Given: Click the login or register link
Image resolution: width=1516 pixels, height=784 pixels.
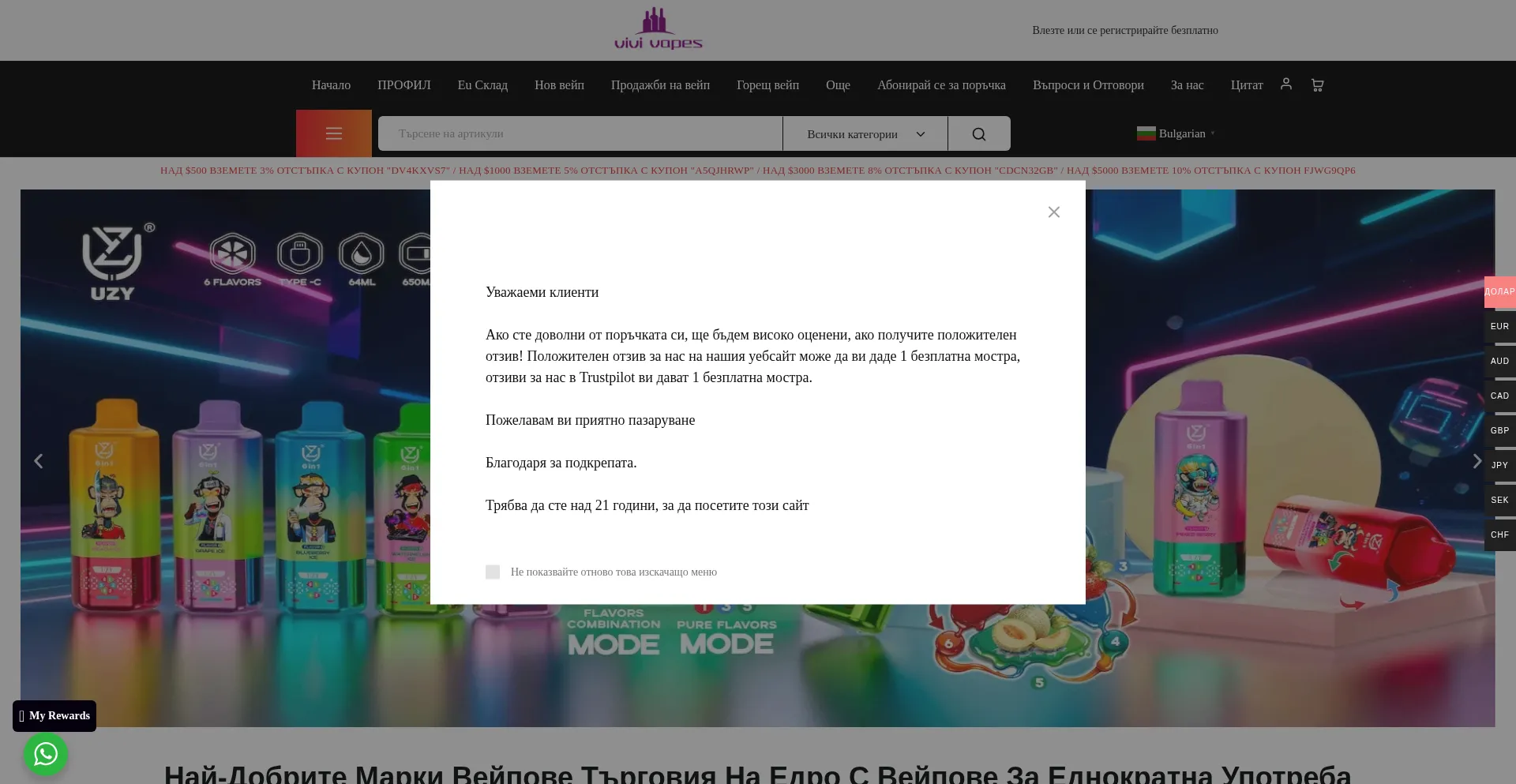Looking at the screenshot, I should 1125,30.
